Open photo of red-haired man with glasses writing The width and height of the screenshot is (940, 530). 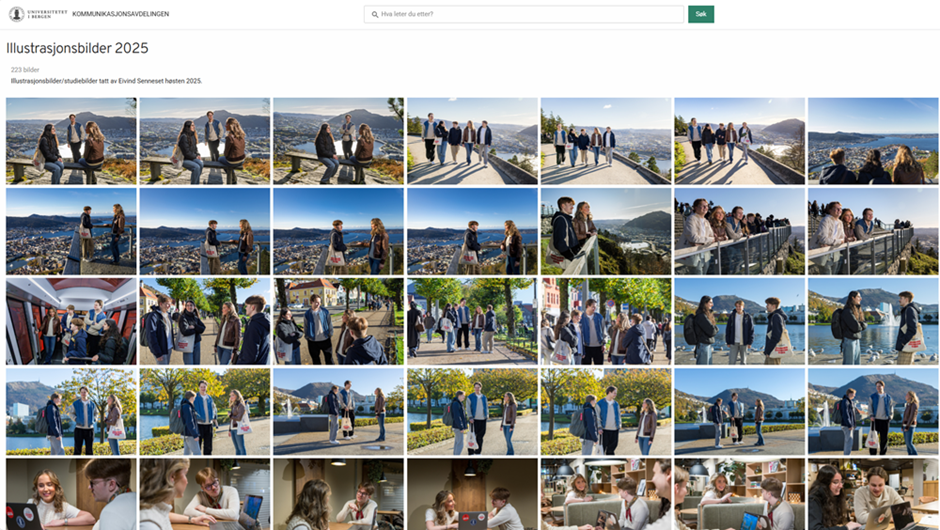coord(204,494)
